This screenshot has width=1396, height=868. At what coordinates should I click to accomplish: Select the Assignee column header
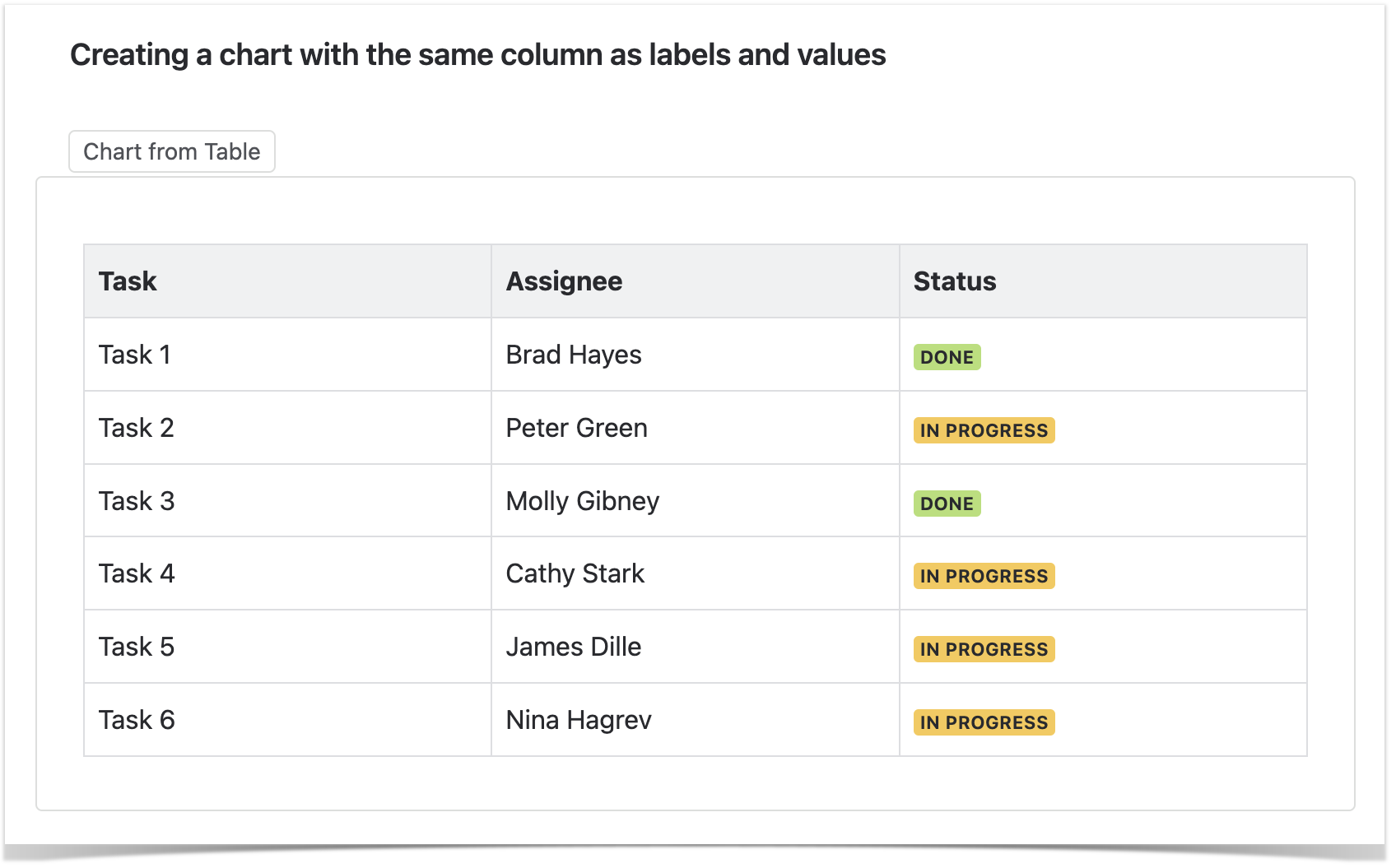(x=564, y=281)
